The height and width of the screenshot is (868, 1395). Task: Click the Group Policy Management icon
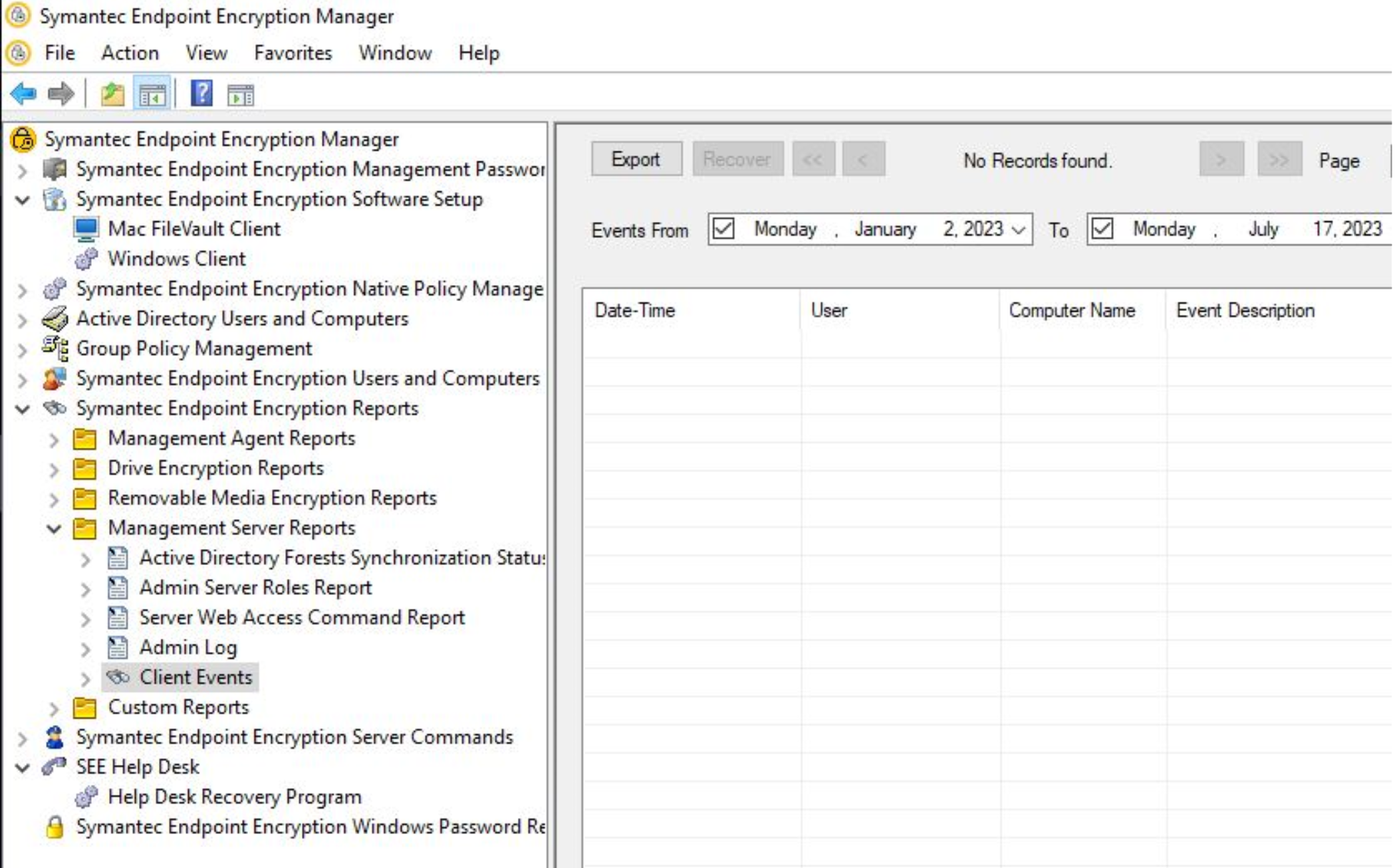click(x=55, y=348)
